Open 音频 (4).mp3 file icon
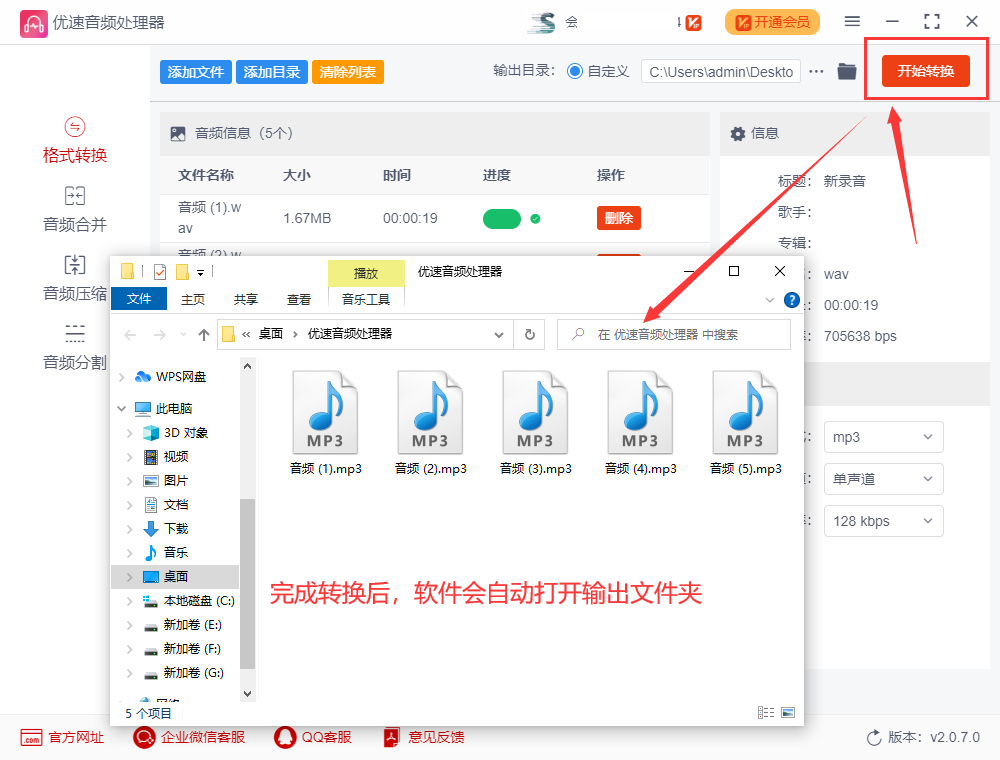The image size is (1000, 760). pyautogui.click(x=640, y=413)
